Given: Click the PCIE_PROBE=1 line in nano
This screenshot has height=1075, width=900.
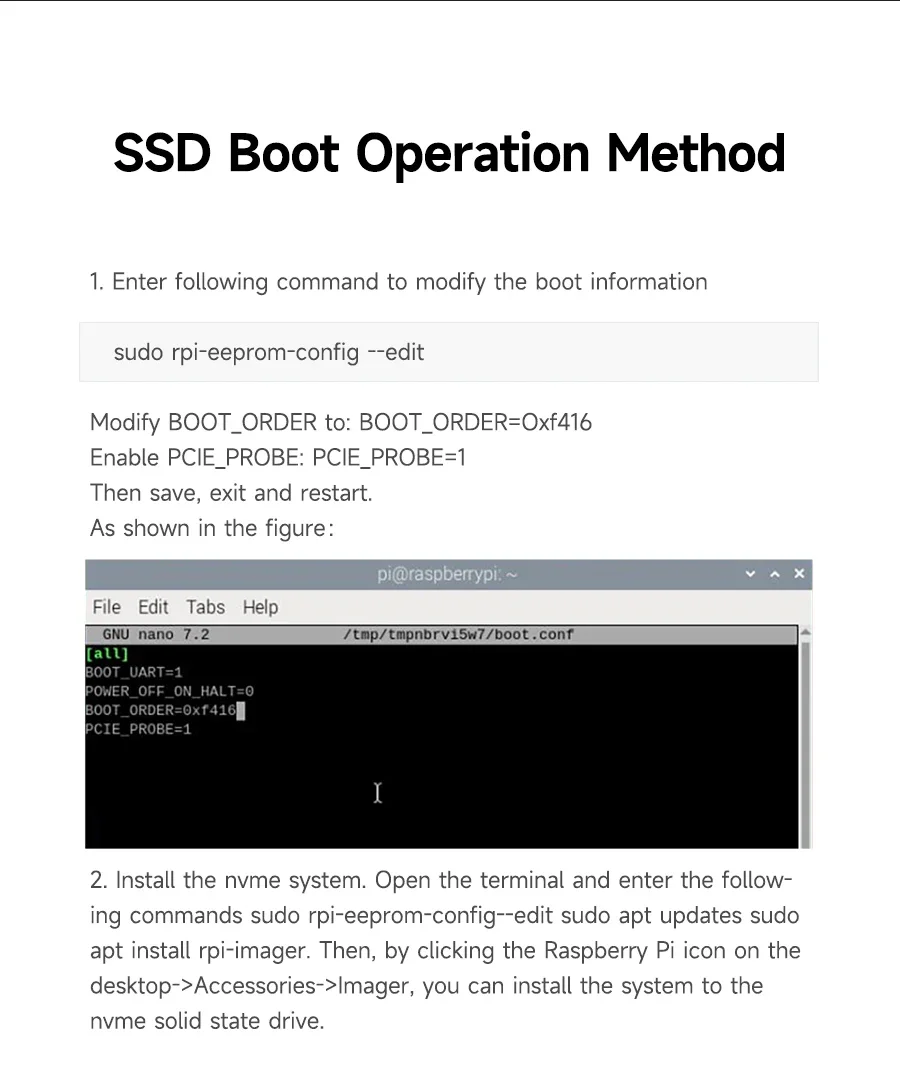Looking at the screenshot, I should click(x=138, y=729).
